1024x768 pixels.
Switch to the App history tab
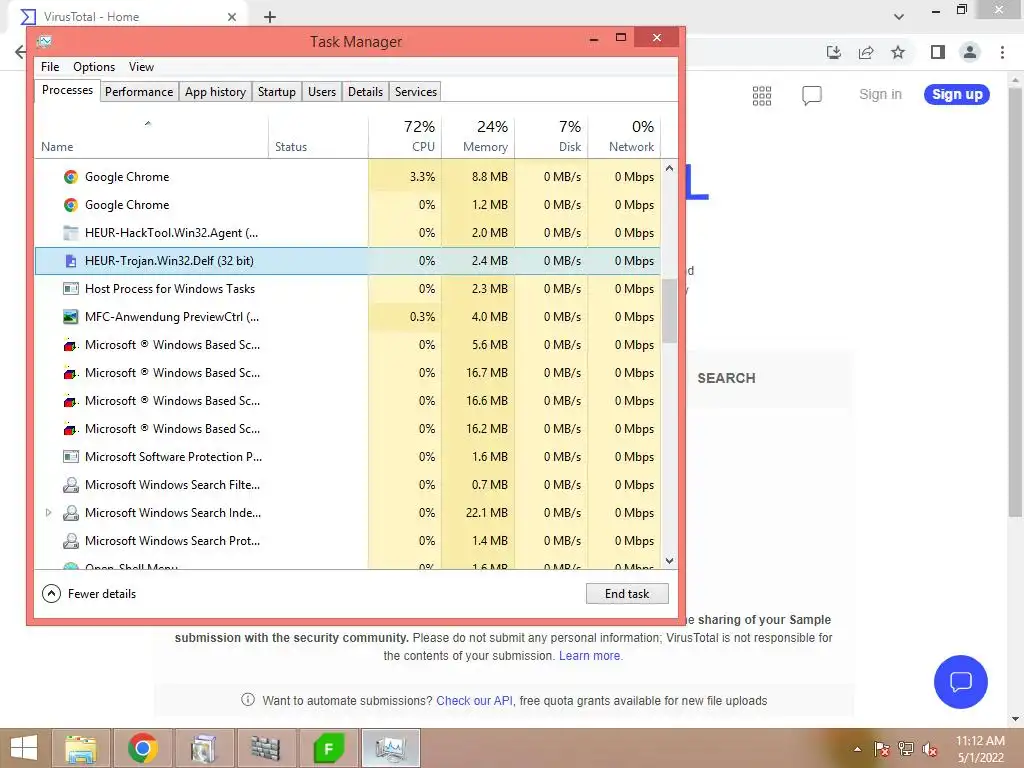[x=215, y=92]
